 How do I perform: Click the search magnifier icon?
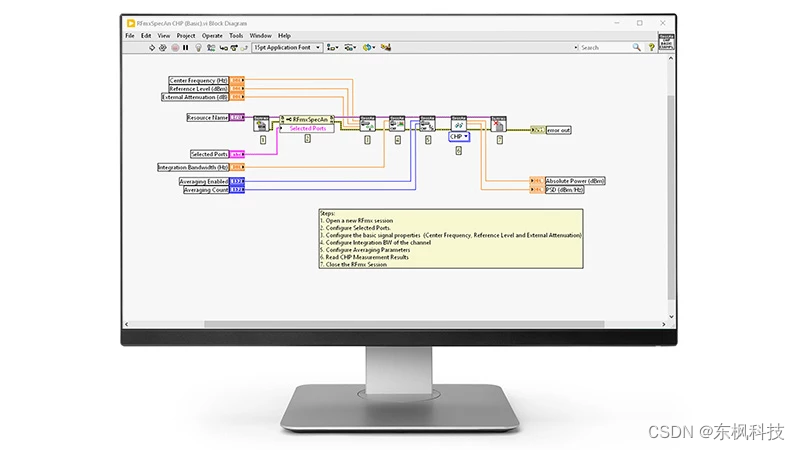[636, 47]
